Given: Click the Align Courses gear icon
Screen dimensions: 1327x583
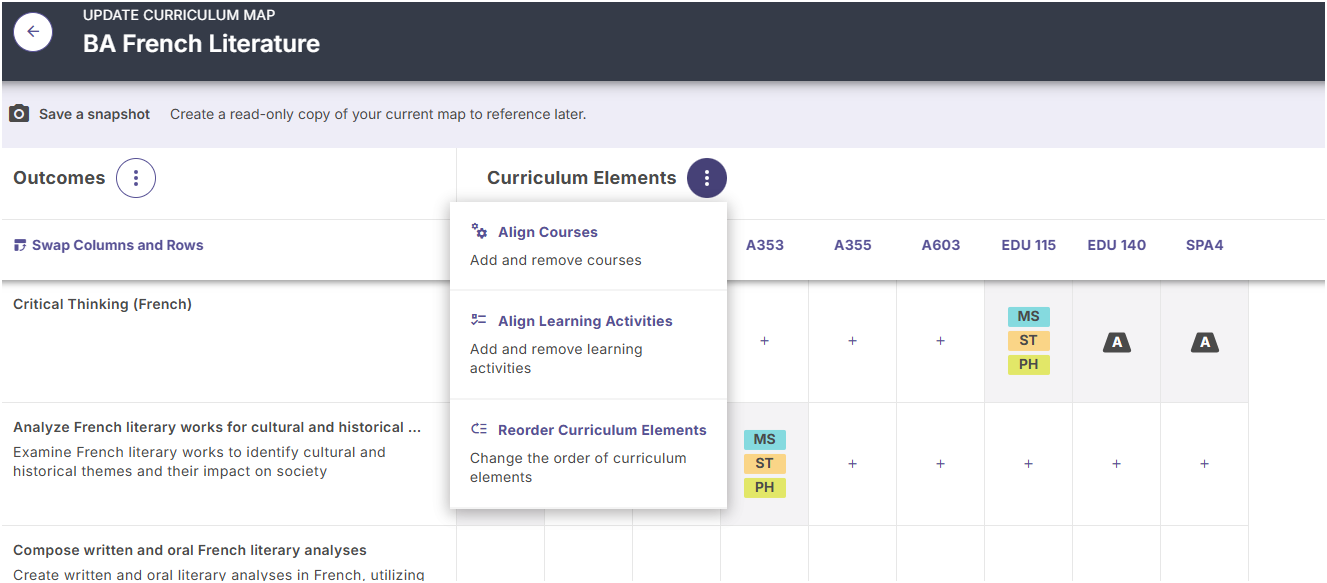Looking at the screenshot, I should tap(479, 231).
